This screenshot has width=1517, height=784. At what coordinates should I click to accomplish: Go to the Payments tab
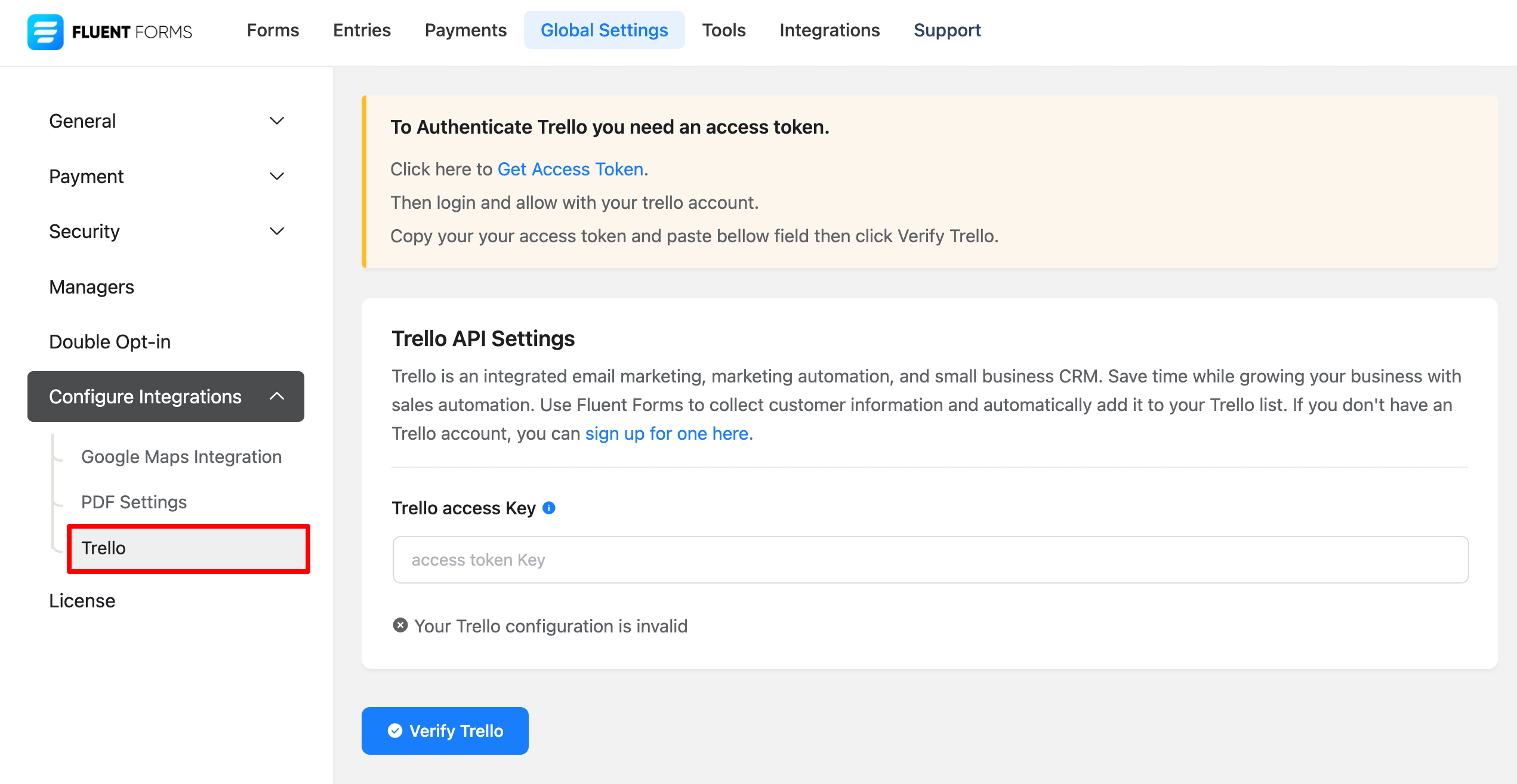pyautogui.click(x=465, y=30)
